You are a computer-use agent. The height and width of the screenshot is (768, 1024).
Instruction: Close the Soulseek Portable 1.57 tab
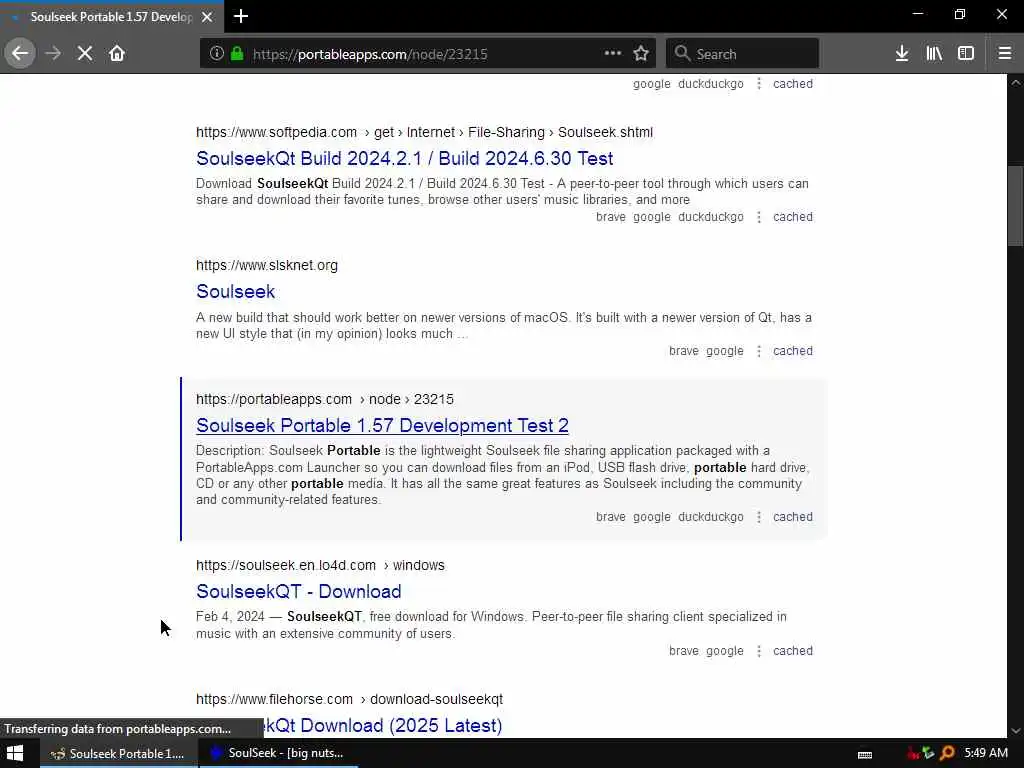207,17
